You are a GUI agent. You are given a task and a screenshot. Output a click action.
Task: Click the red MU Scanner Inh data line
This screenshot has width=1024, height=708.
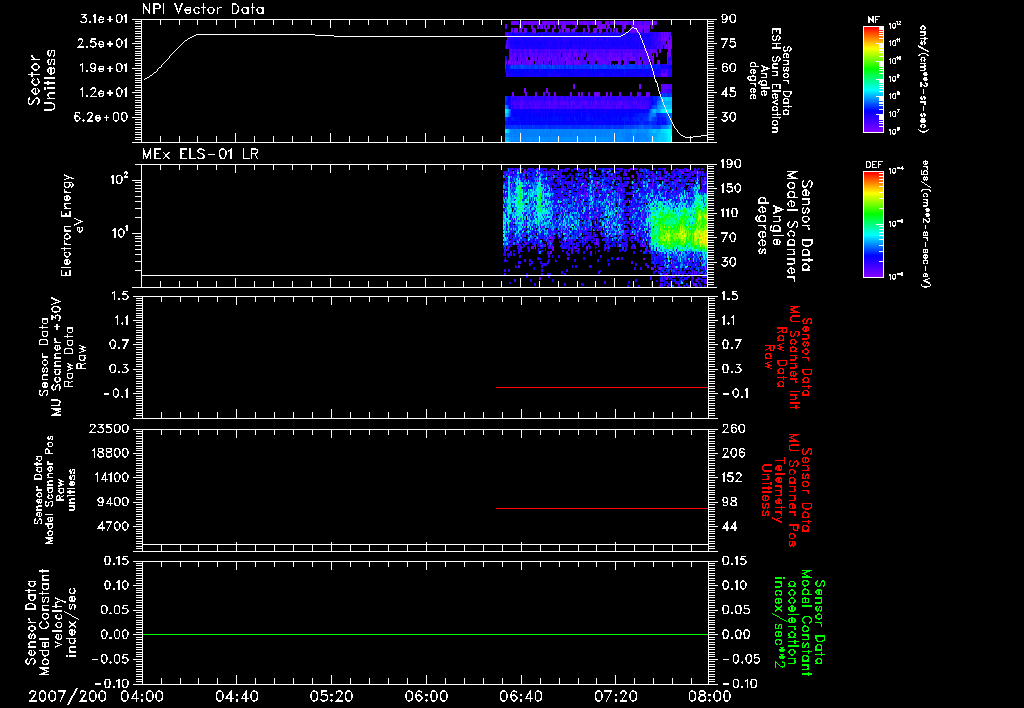(x=602, y=388)
